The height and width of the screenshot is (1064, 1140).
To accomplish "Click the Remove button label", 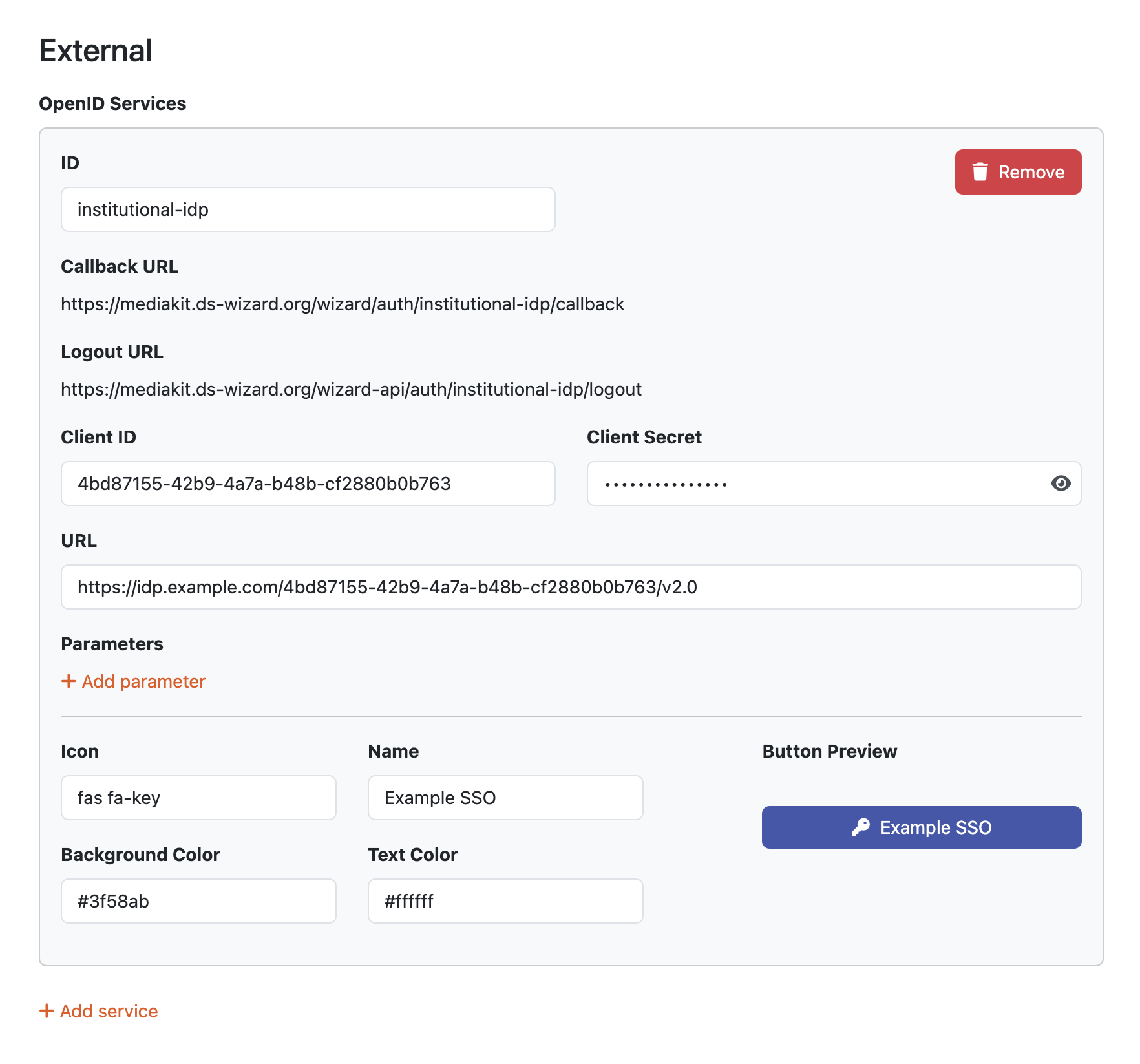I will tap(1031, 172).
